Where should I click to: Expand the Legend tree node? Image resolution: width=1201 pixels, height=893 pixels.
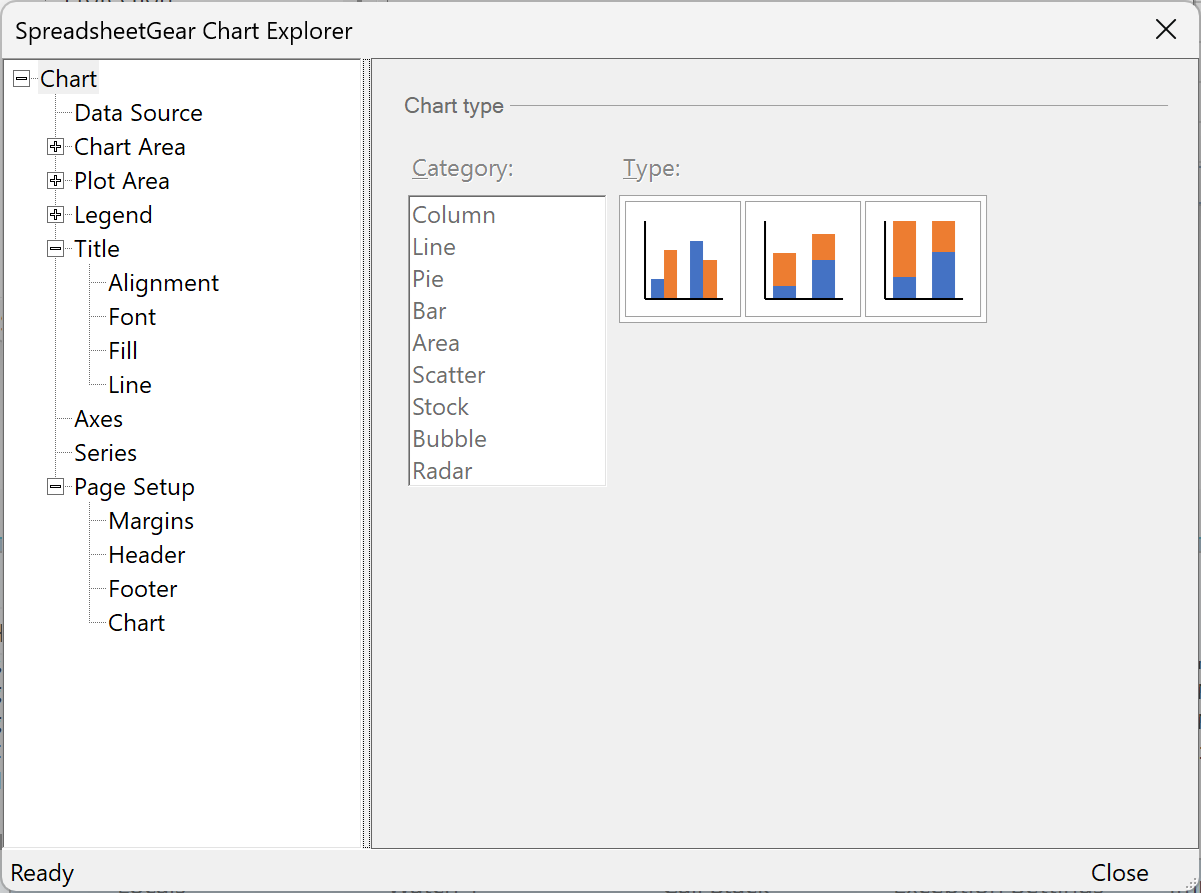click(55, 214)
